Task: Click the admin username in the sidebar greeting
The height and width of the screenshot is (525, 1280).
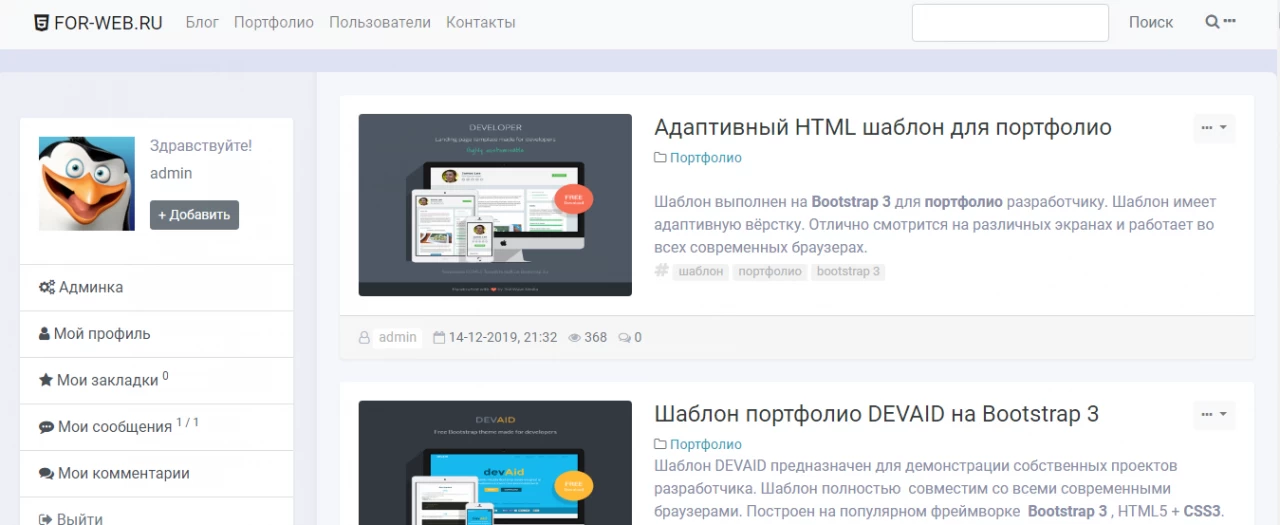Action: pyautogui.click(x=171, y=173)
